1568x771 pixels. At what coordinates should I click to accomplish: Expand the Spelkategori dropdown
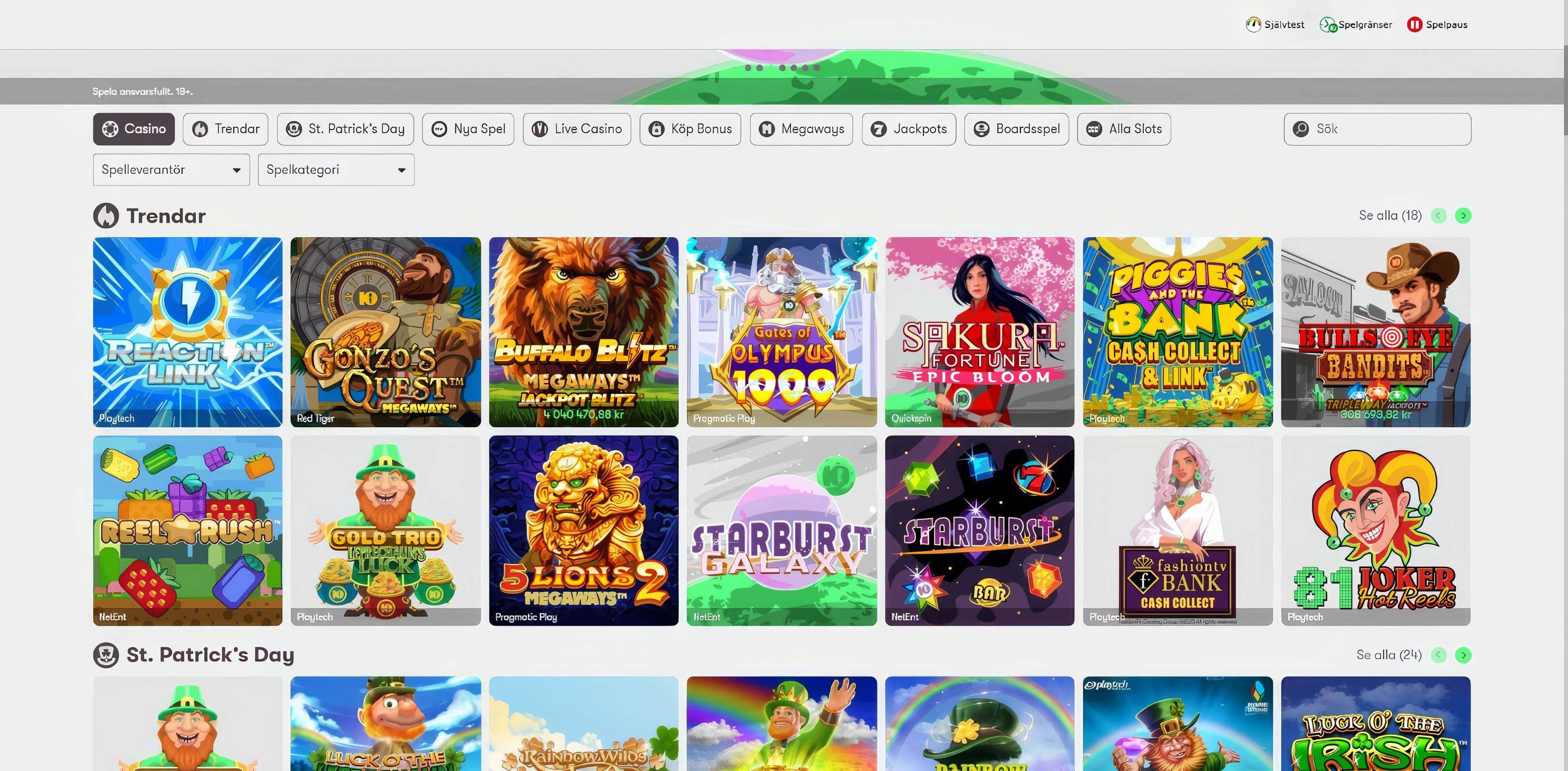[336, 170]
